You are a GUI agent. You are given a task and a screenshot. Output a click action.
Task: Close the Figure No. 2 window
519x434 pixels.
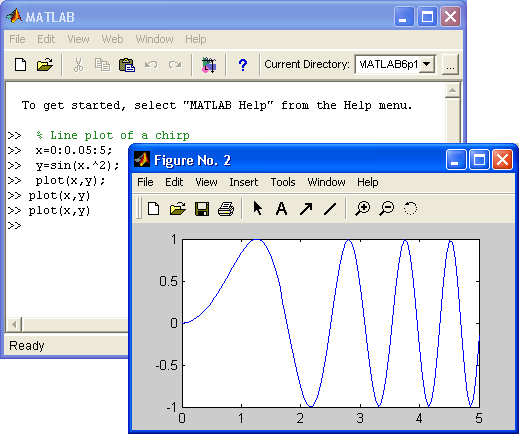[x=503, y=160]
